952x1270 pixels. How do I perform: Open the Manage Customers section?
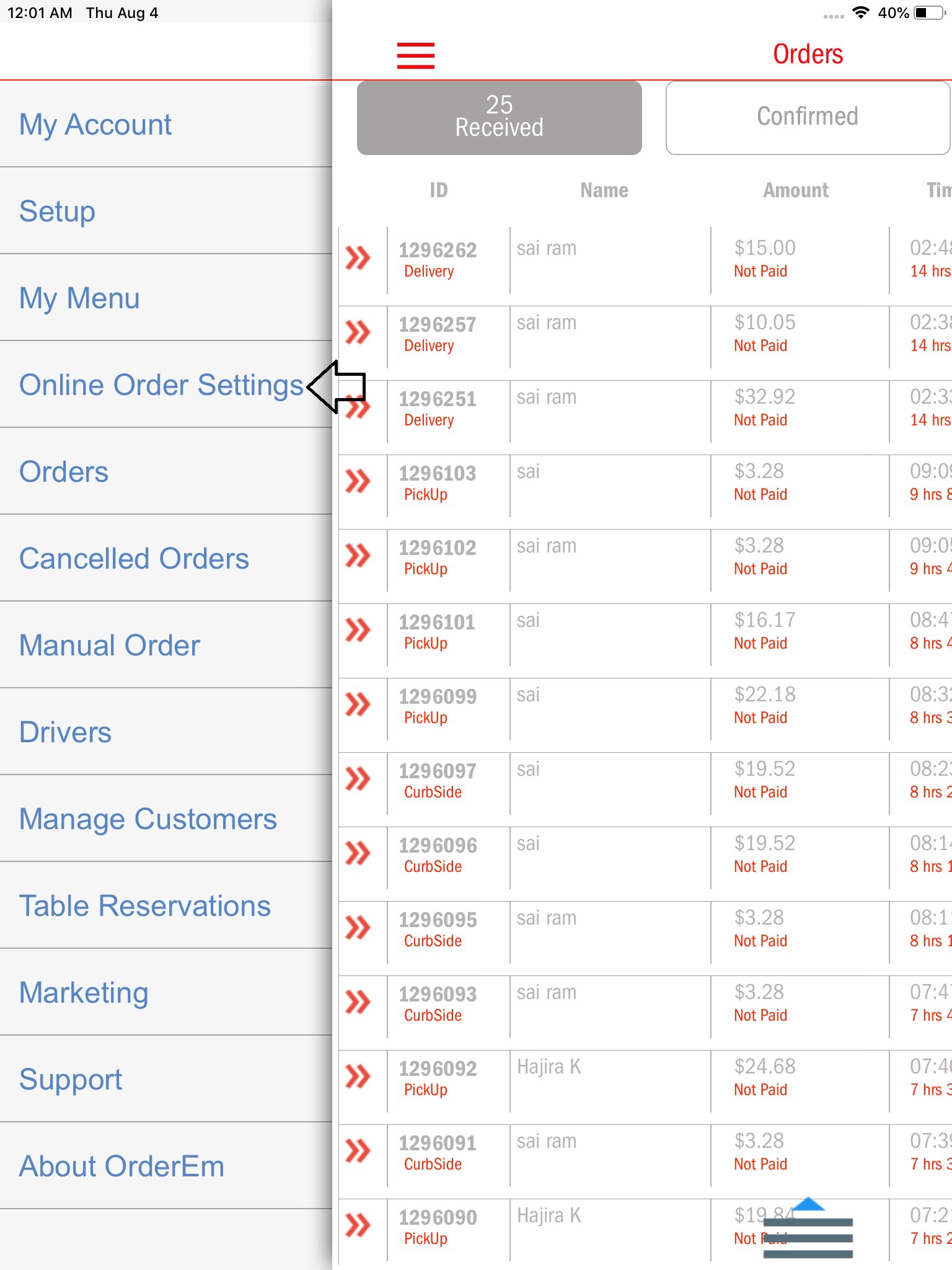click(148, 819)
